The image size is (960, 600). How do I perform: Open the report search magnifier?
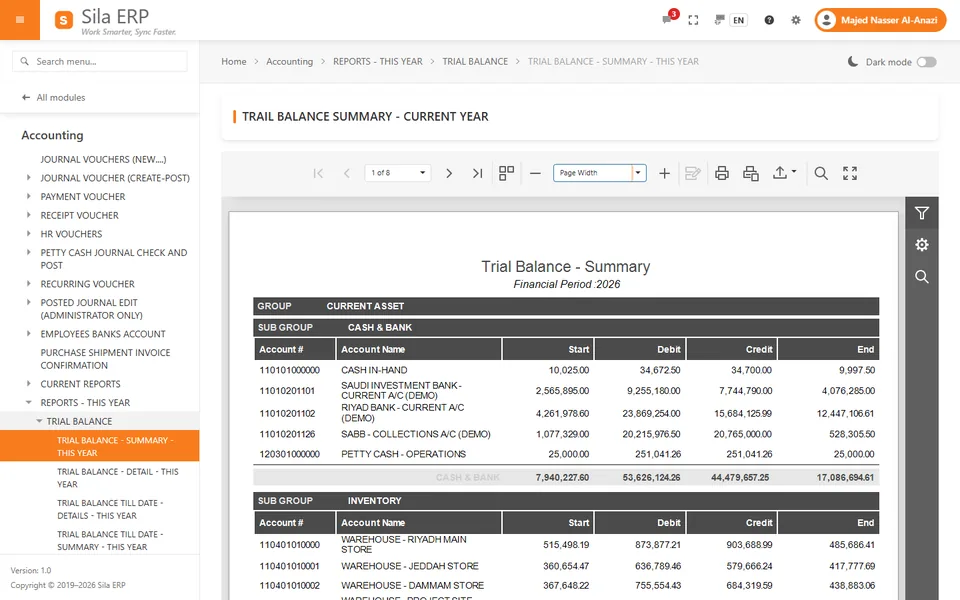pos(821,173)
